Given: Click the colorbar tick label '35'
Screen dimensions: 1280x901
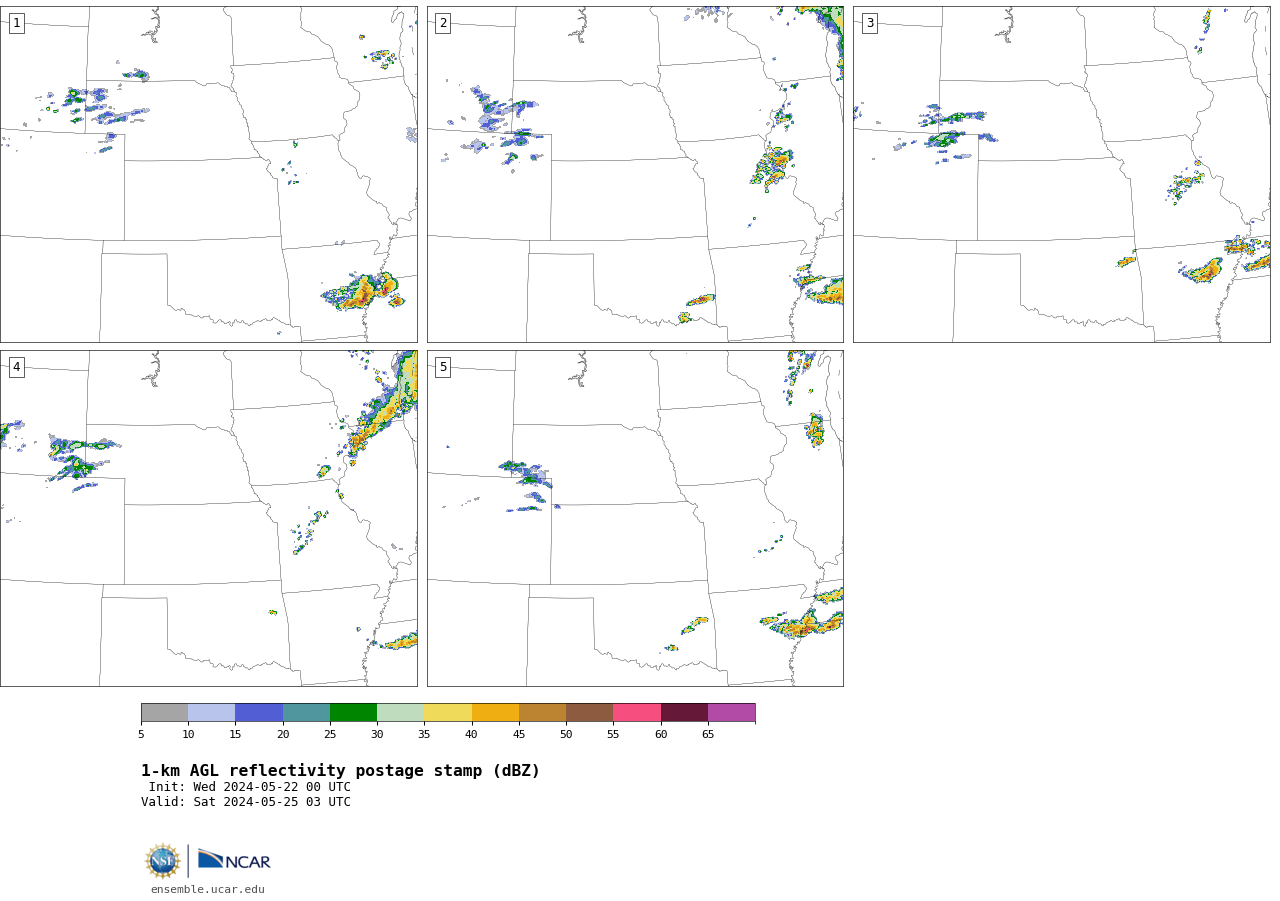Looking at the screenshot, I should [424, 735].
